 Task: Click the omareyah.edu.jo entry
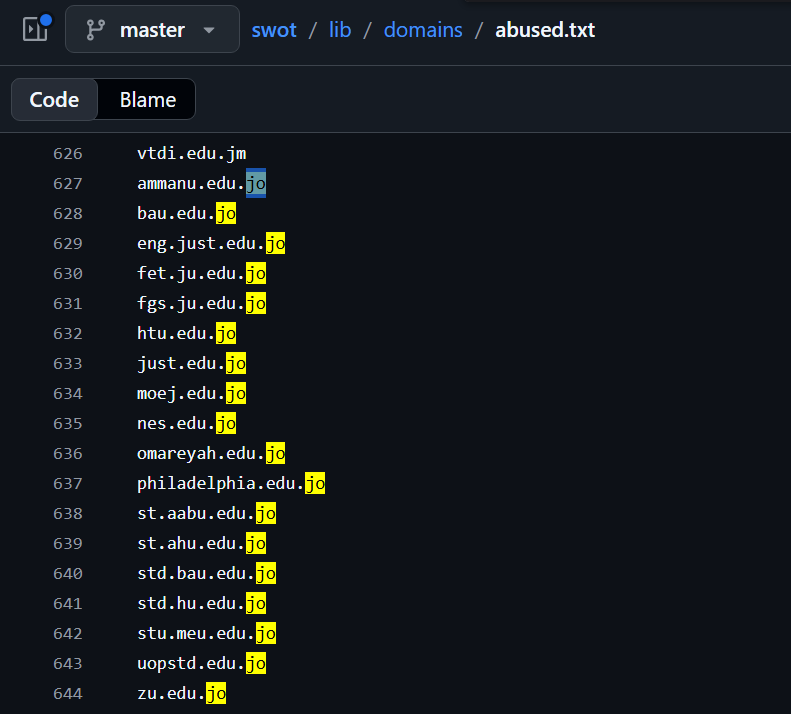[x=211, y=453]
